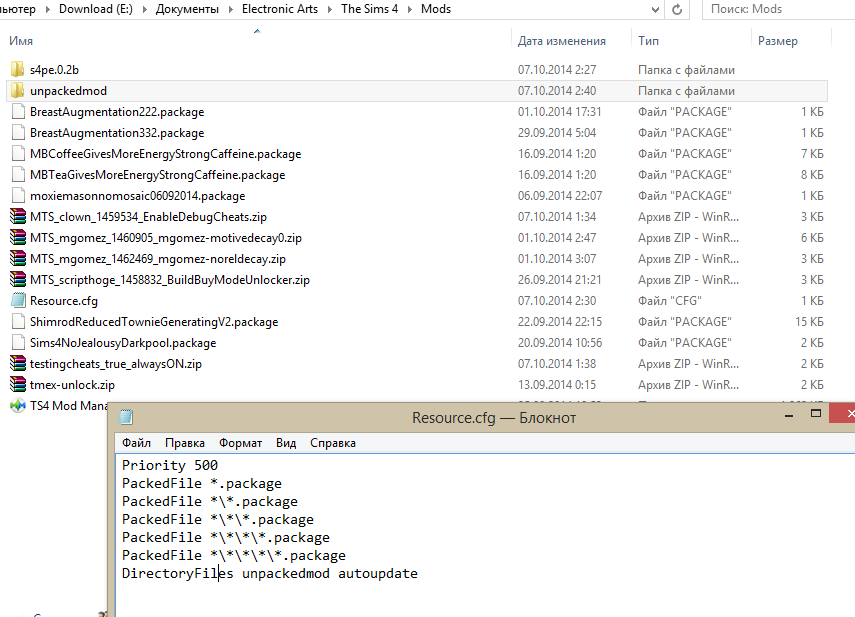Select the unpackedmod folder icon
Image resolution: width=855 pixels, height=617 pixels.
pos(17,90)
